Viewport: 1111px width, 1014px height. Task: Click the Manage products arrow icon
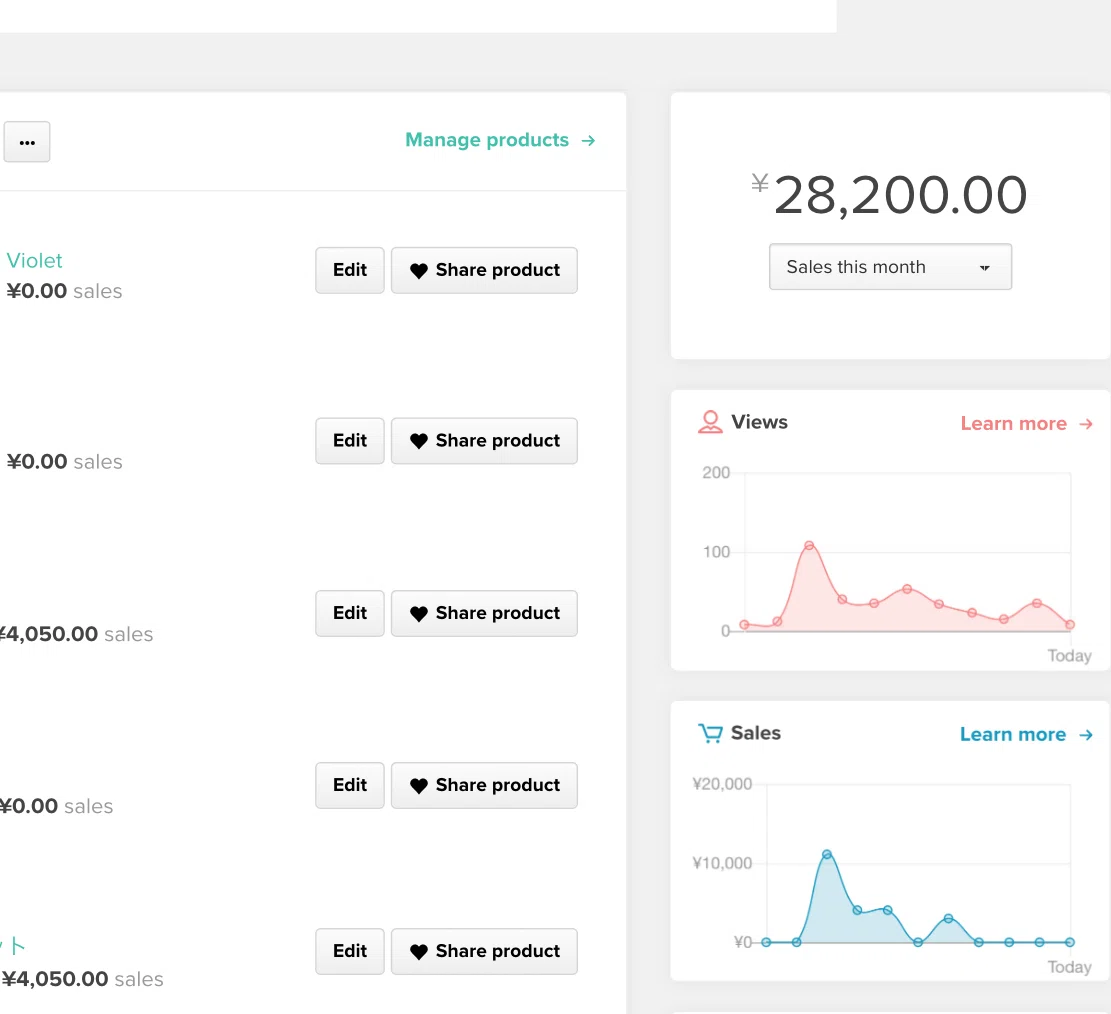(588, 140)
